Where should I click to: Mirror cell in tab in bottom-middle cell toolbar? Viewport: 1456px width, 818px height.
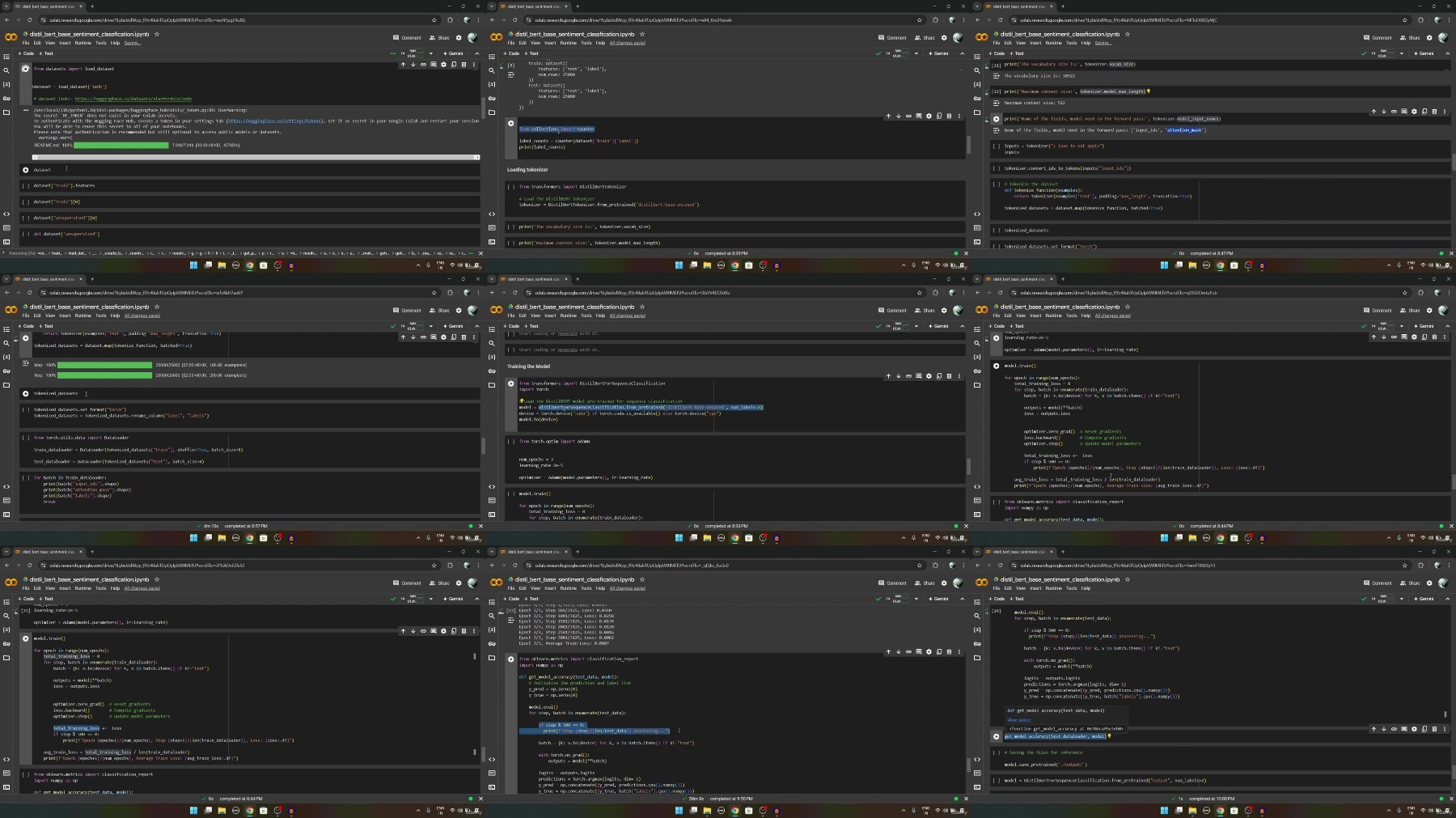938,651
